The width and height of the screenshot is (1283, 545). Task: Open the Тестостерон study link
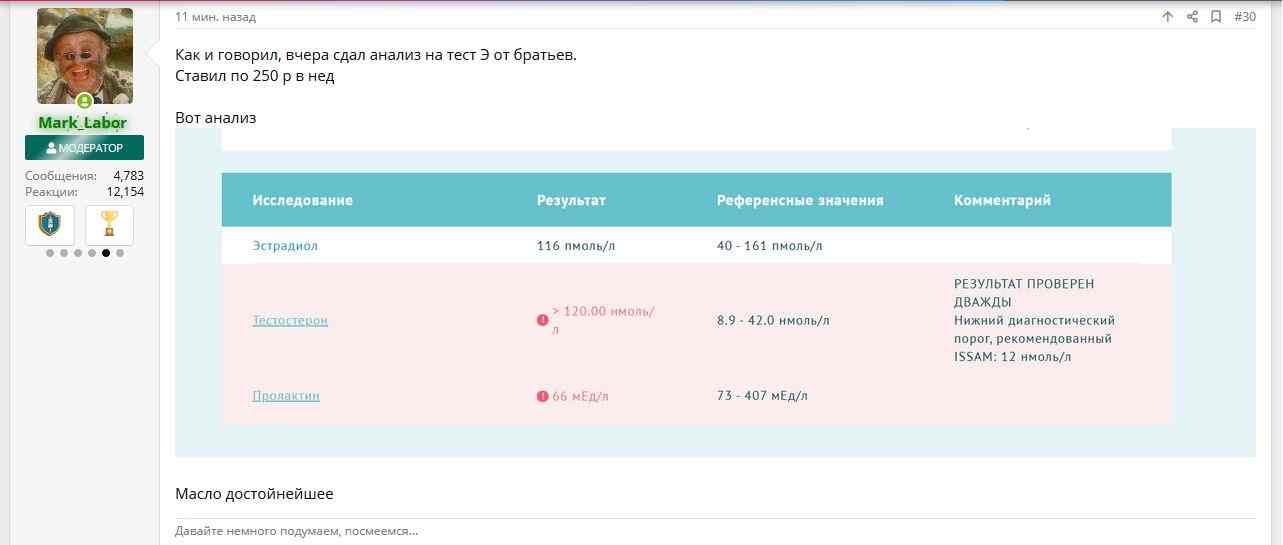click(290, 321)
